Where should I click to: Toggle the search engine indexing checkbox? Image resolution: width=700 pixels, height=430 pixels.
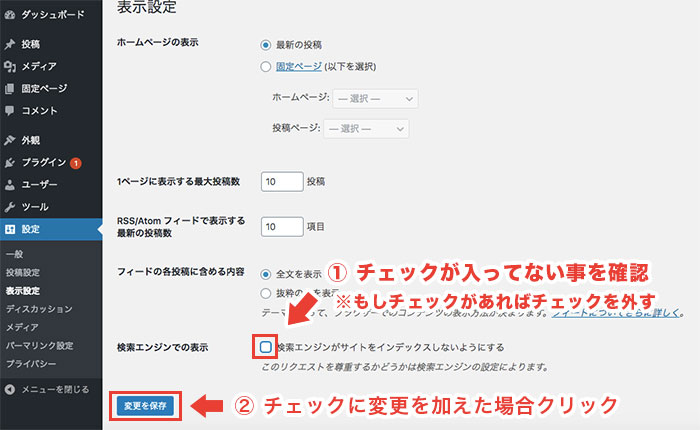click(x=266, y=347)
